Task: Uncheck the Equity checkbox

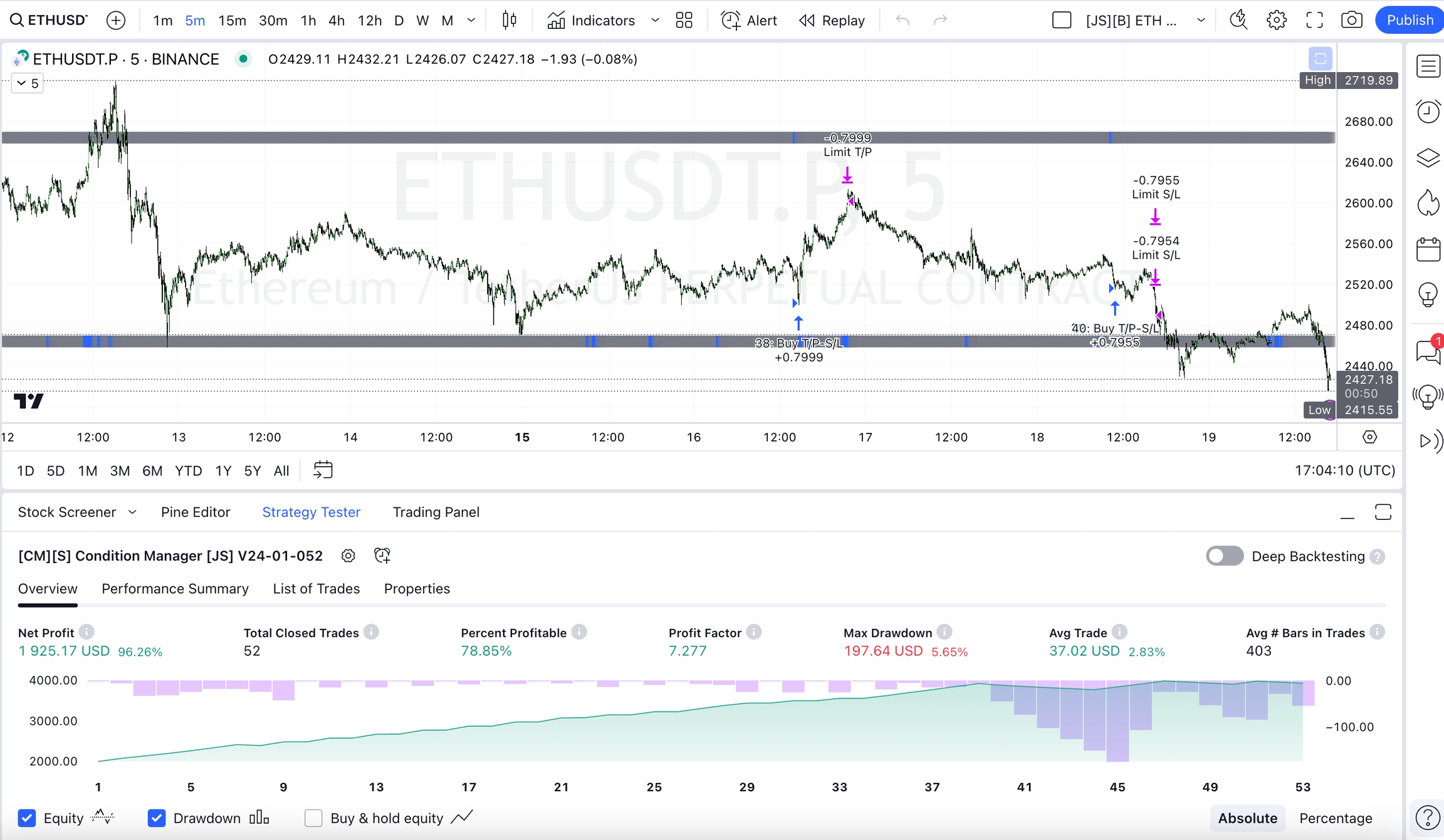Action: [x=27, y=818]
